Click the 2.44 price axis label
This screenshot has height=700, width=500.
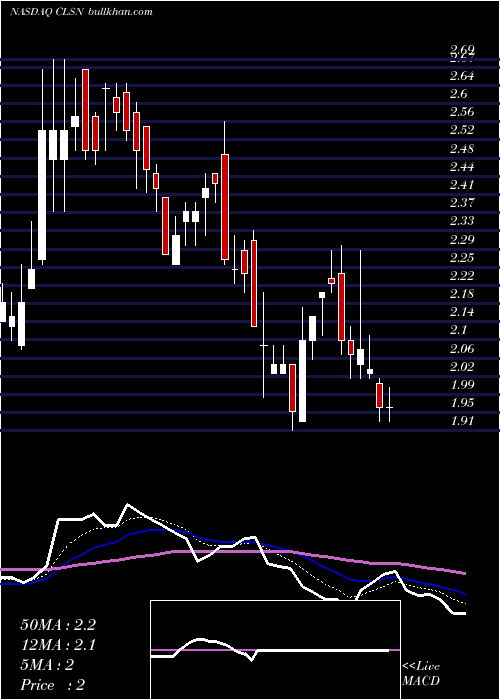coord(462,167)
